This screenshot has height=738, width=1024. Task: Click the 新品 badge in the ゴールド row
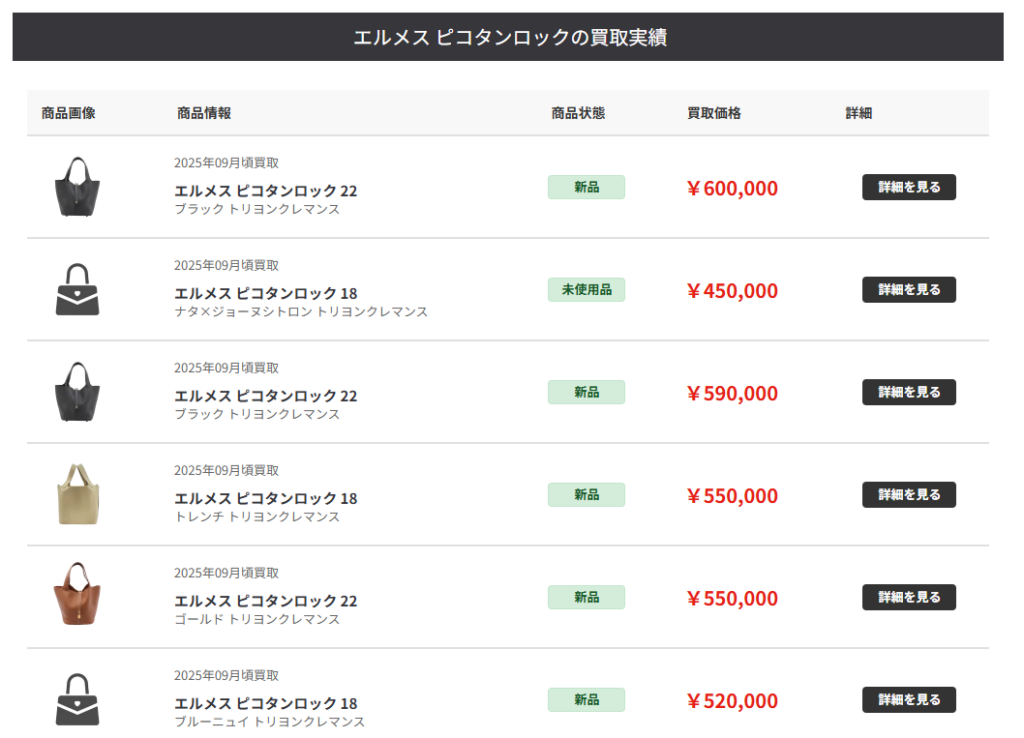586,598
